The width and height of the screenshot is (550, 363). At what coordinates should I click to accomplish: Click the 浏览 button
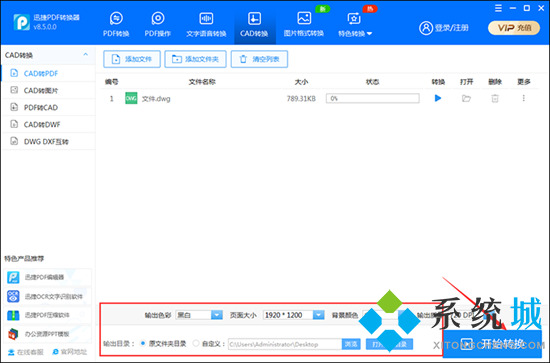(x=351, y=344)
